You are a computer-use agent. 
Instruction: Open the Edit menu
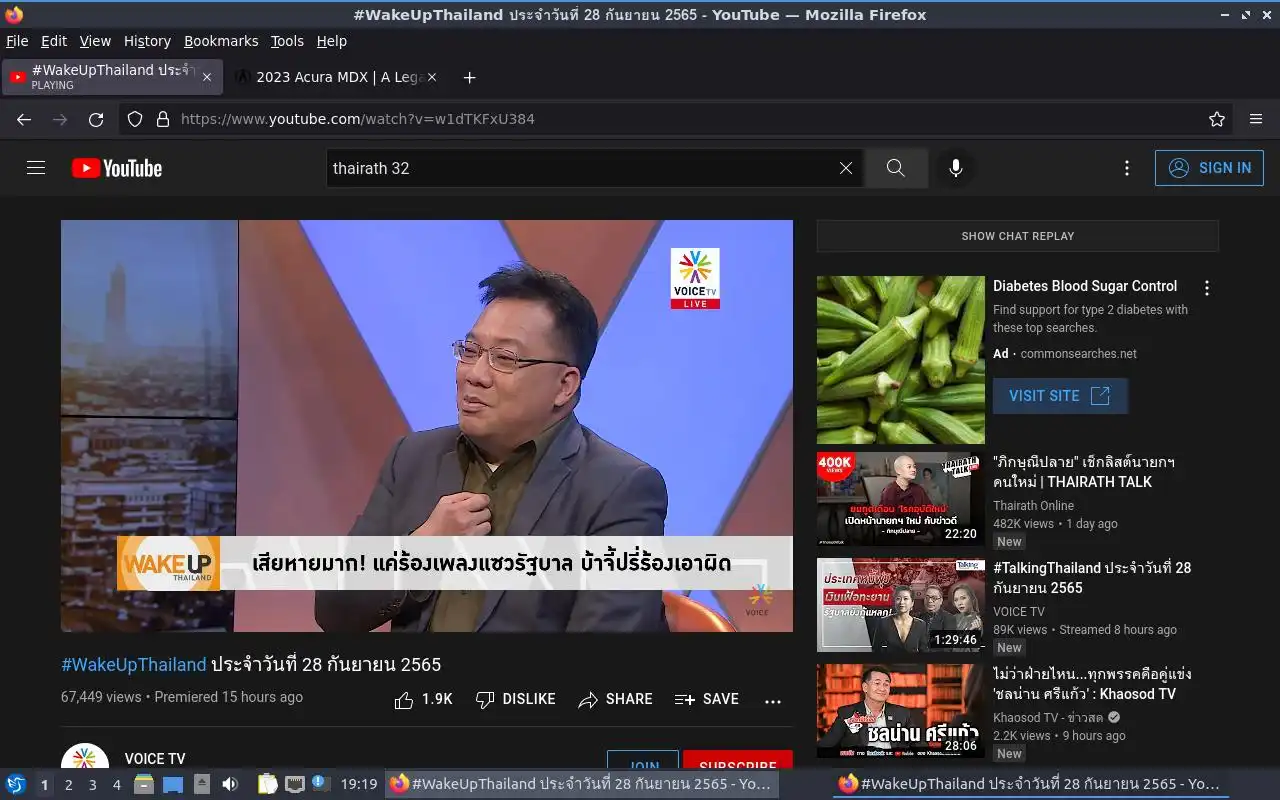click(54, 41)
